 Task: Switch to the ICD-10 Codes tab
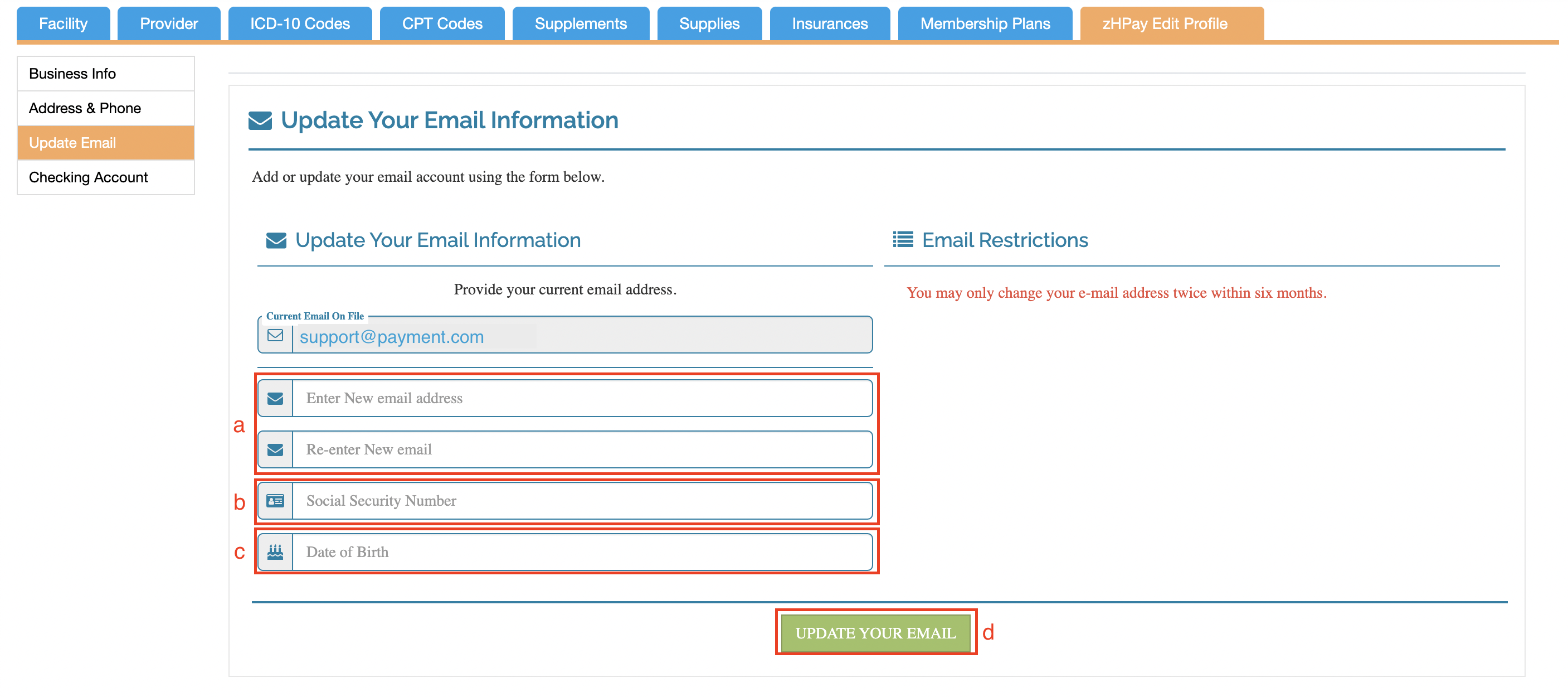click(299, 24)
